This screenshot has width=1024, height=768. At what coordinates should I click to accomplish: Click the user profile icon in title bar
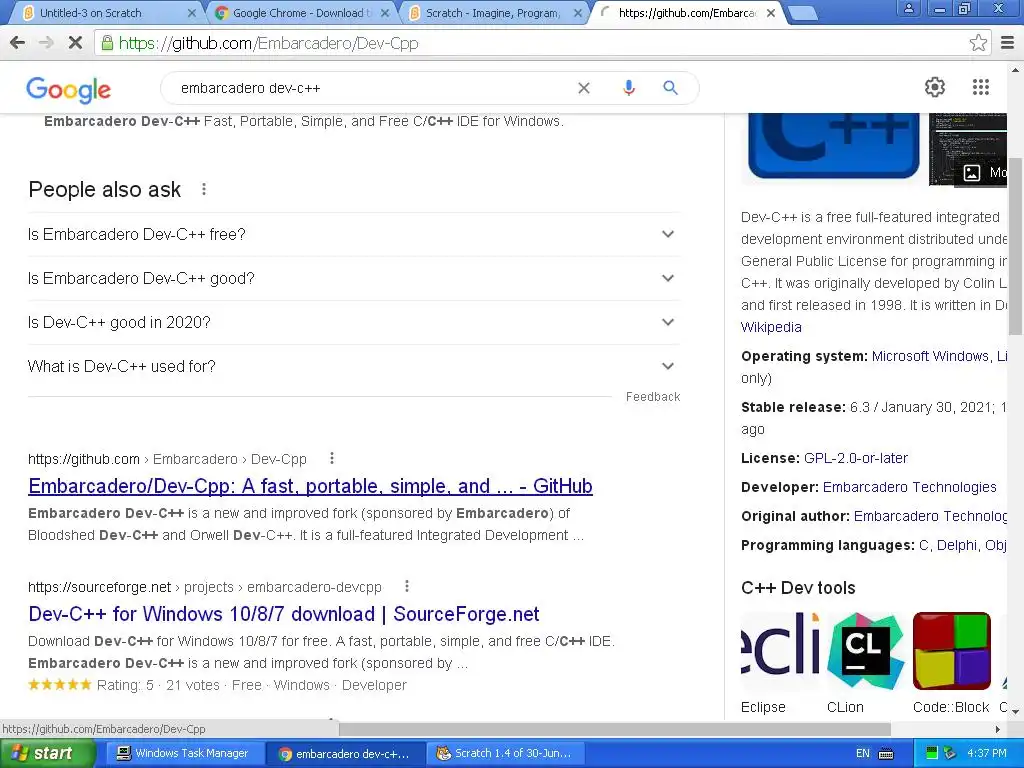coord(908,8)
